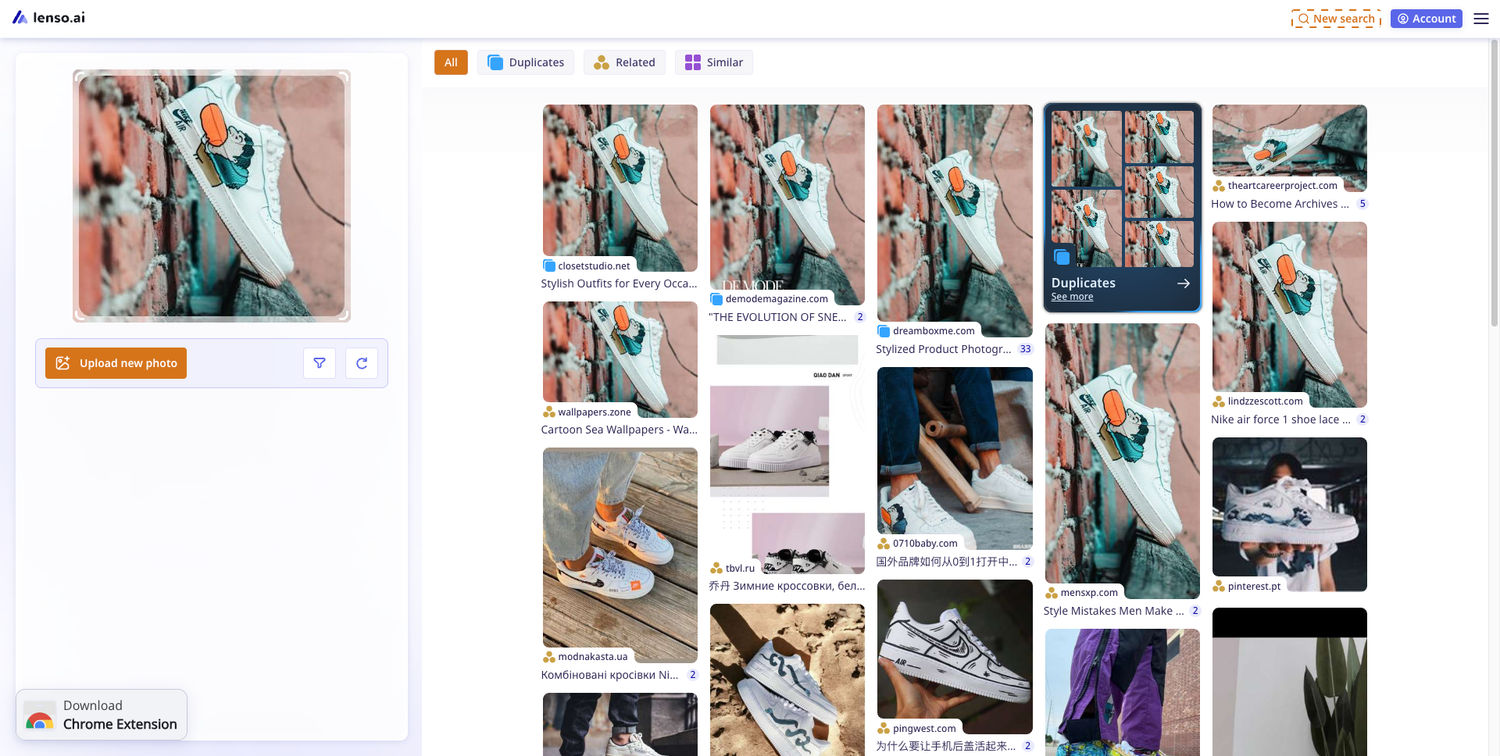1500x756 pixels.
Task: Click See more under Duplicates
Action: (x=1072, y=297)
